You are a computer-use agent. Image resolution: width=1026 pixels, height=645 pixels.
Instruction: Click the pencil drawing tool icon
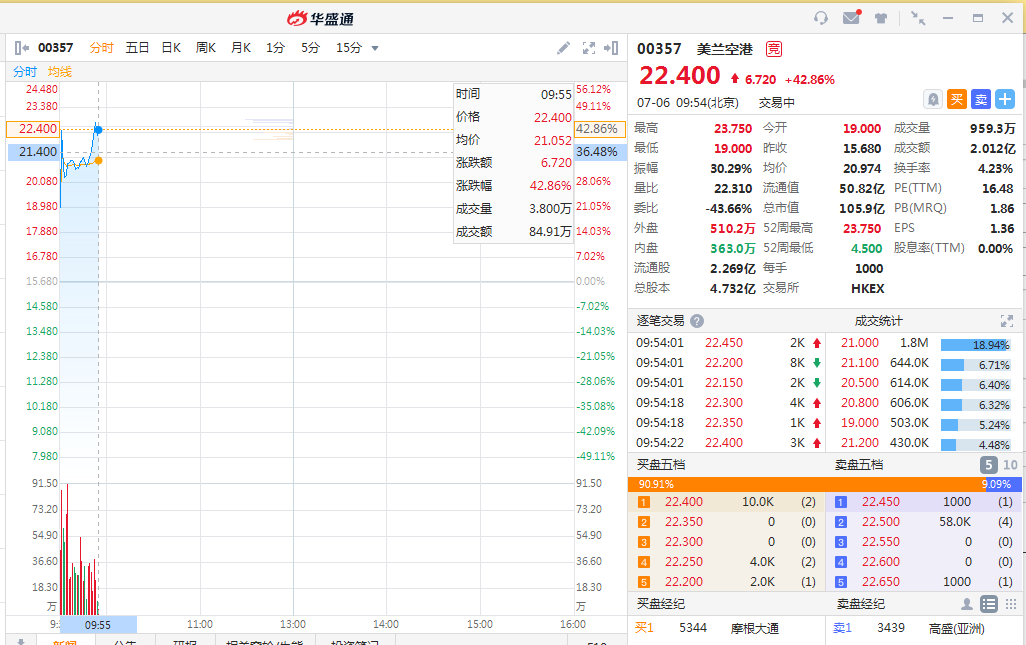coord(564,48)
